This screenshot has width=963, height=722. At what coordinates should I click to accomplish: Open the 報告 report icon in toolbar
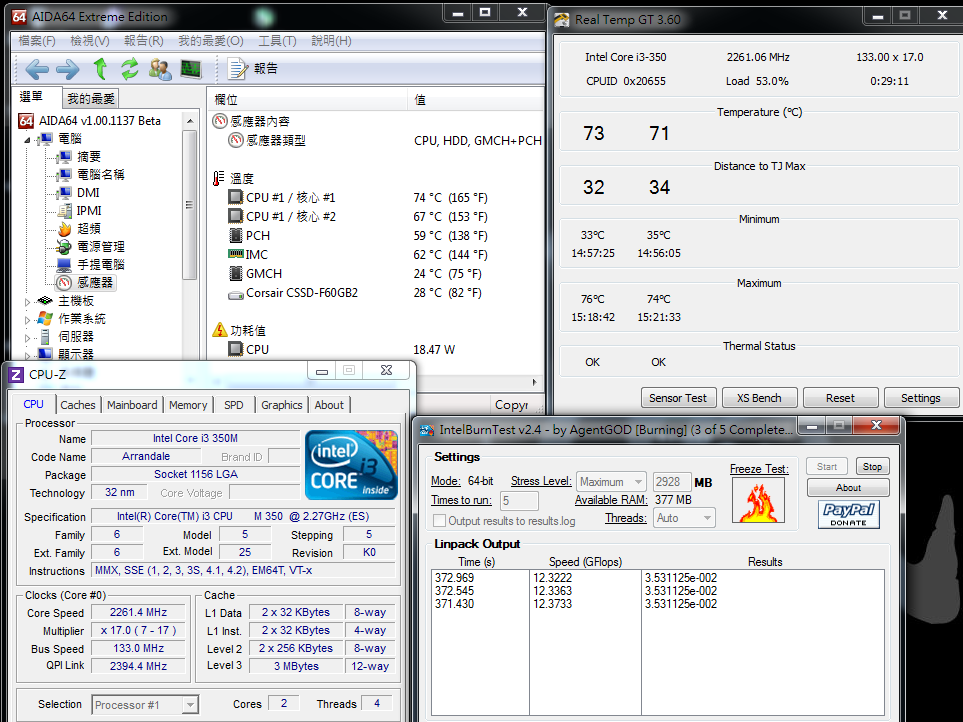[x=239, y=69]
